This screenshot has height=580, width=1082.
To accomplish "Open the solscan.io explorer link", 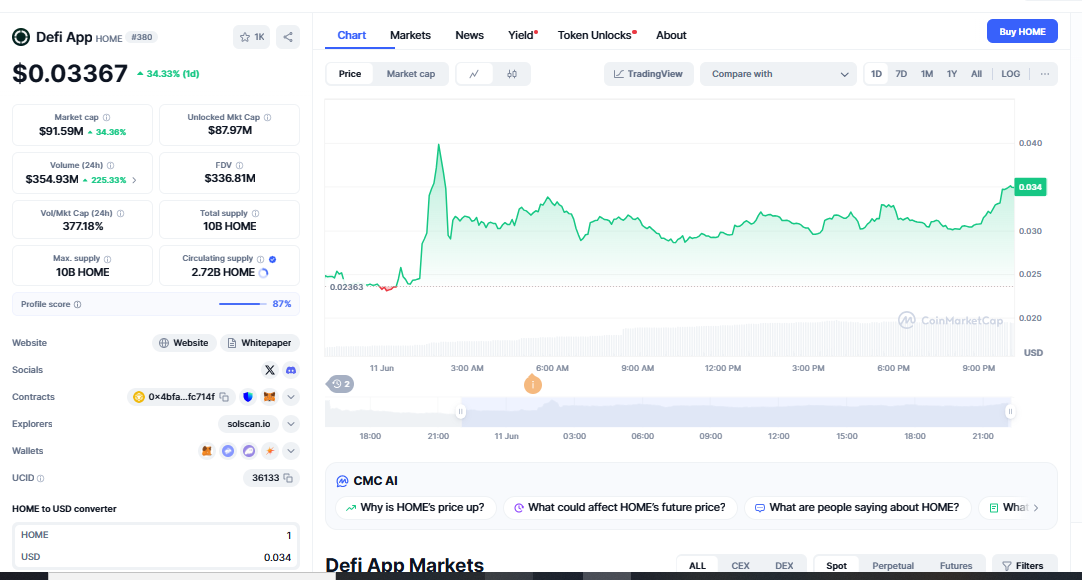I will [248, 424].
